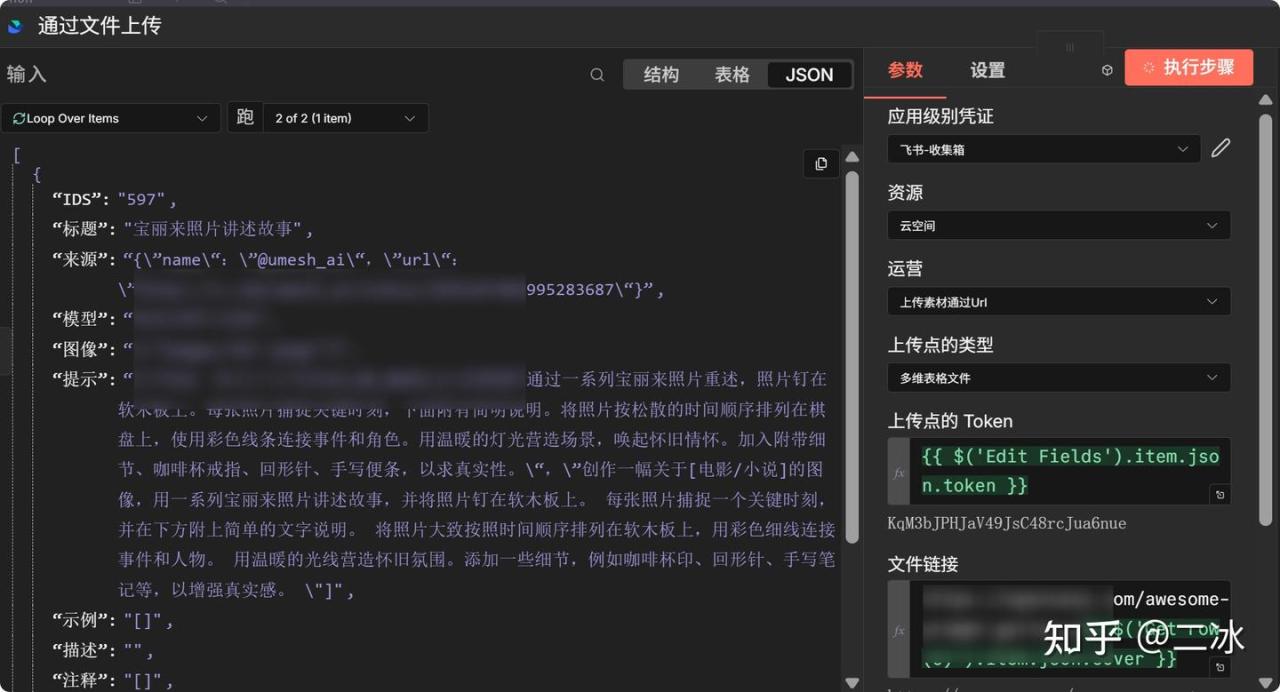The height and width of the screenshot is (692, 1280).
Task: Copy JSON output with the copy icon
Action: (x=821, y=164)
